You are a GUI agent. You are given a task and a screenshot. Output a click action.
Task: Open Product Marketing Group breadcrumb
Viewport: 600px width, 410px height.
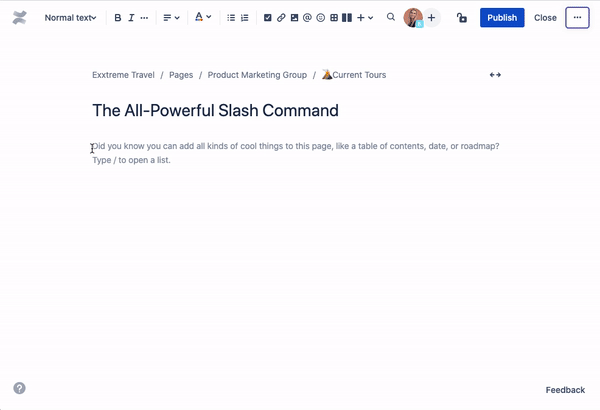click(257, 75)
